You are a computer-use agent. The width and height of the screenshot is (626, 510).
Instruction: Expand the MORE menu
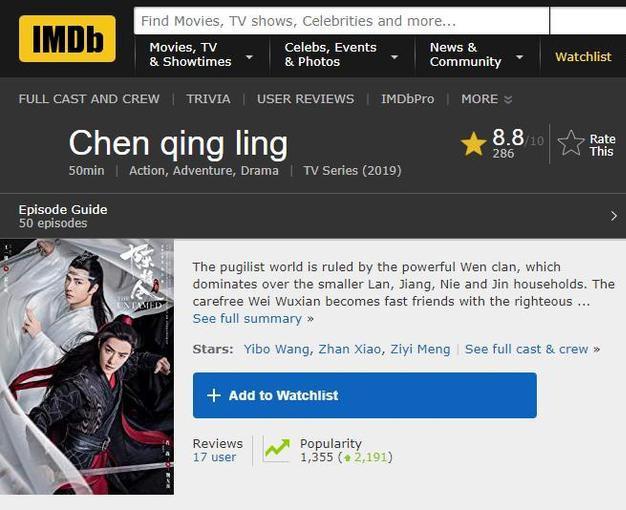tap(486, 99)
